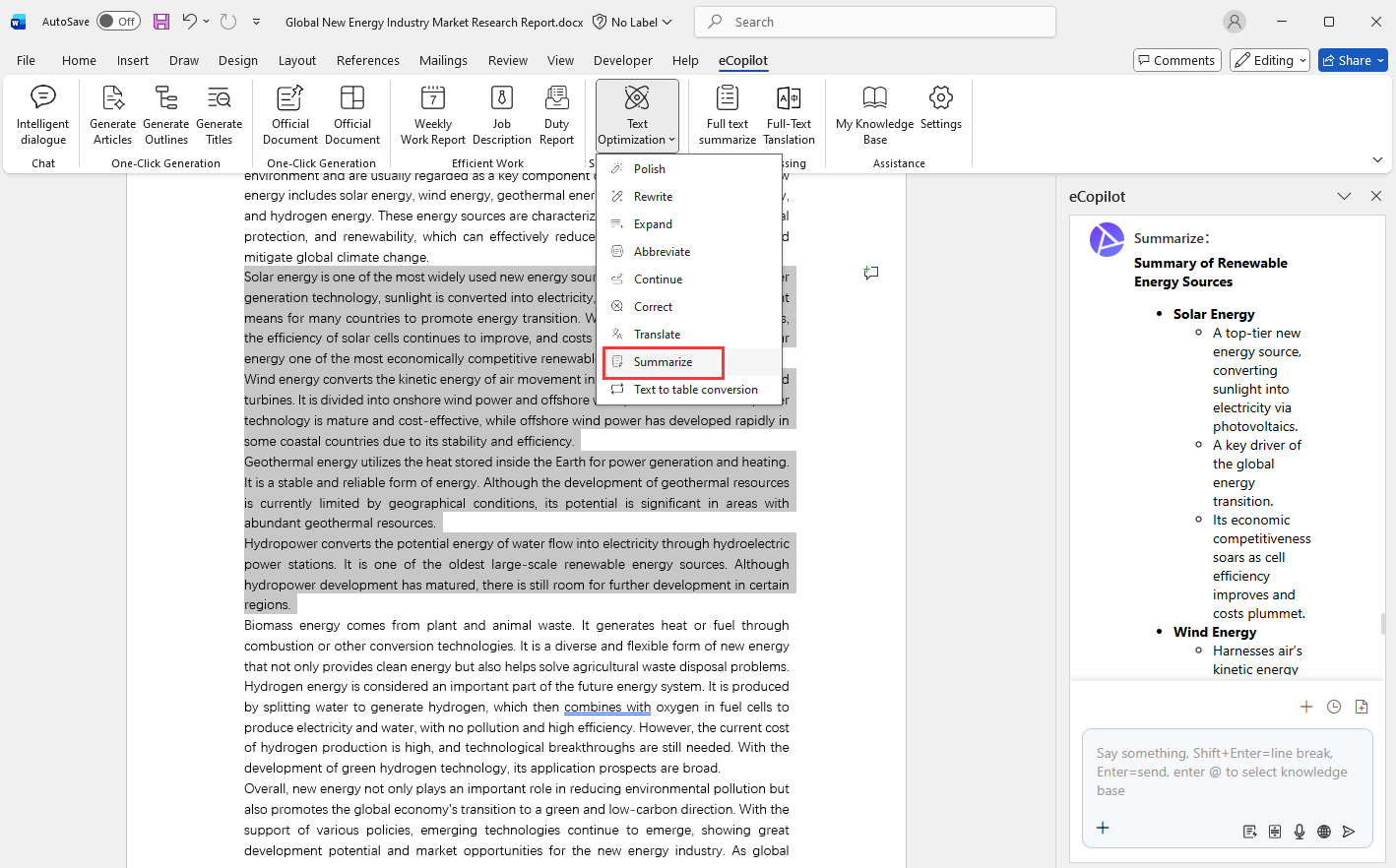Image resolution: width=1396 pixels, height=868 pixels.
Task: Select Translate in dropdown menu
Action: point(657,335)
